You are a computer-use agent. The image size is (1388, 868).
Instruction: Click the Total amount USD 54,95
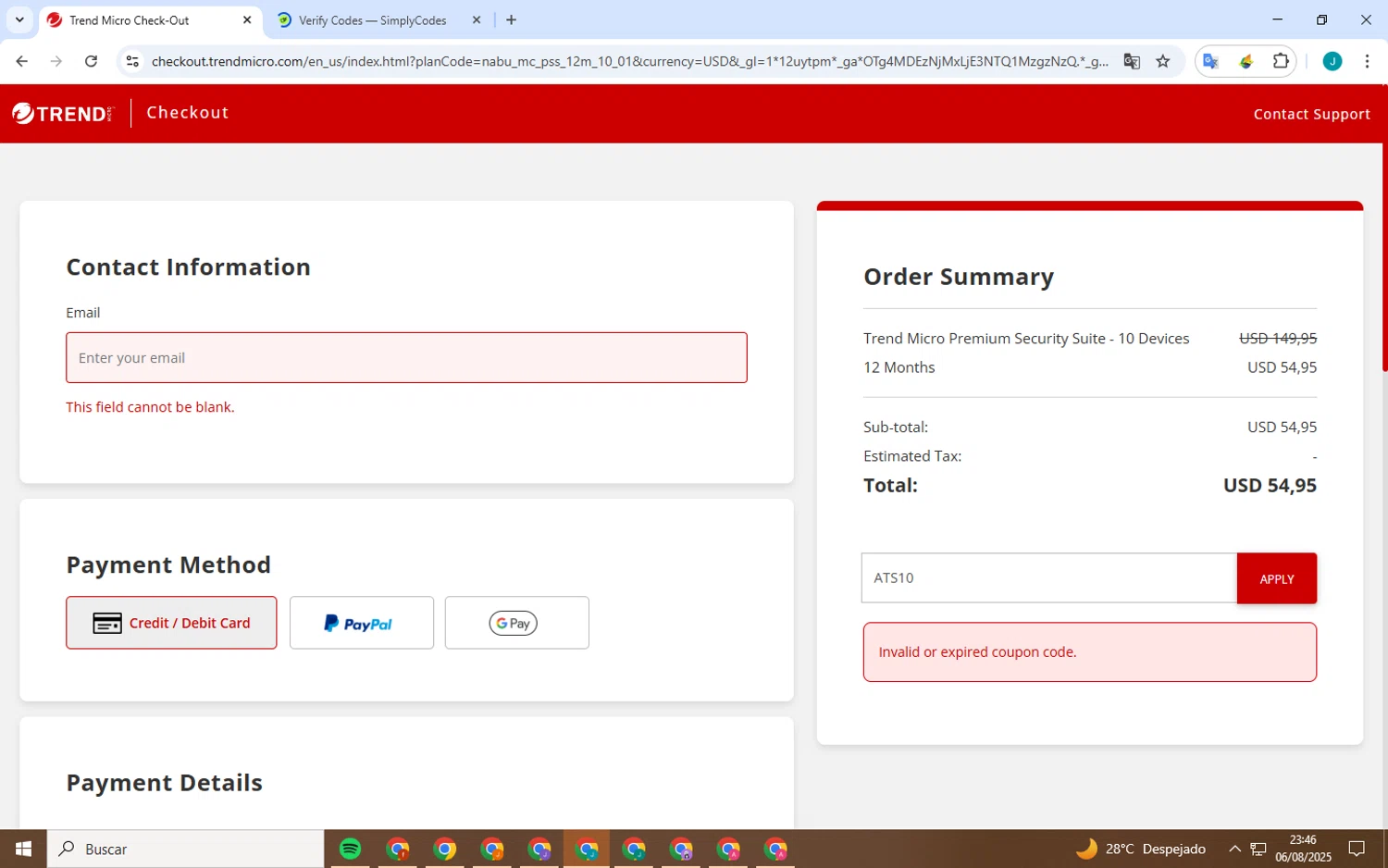click(1270, 485)
